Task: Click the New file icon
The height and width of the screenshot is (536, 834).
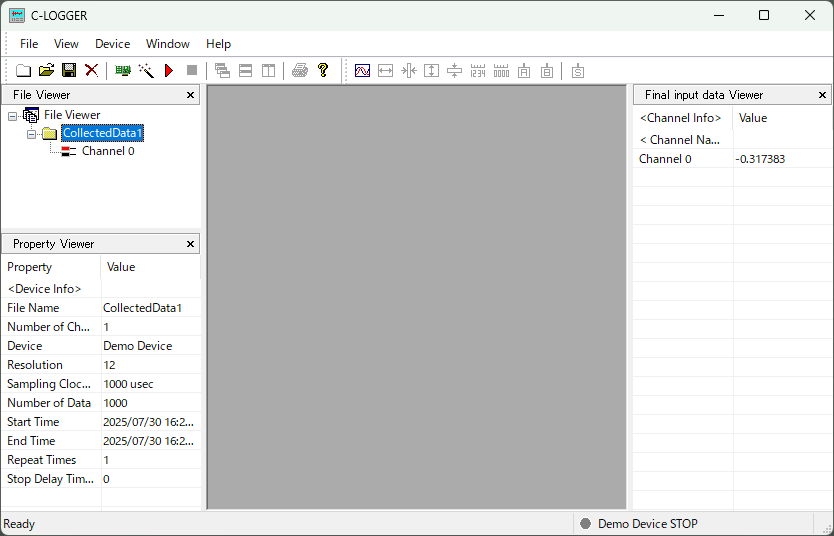Action: (x=24, y=70)
